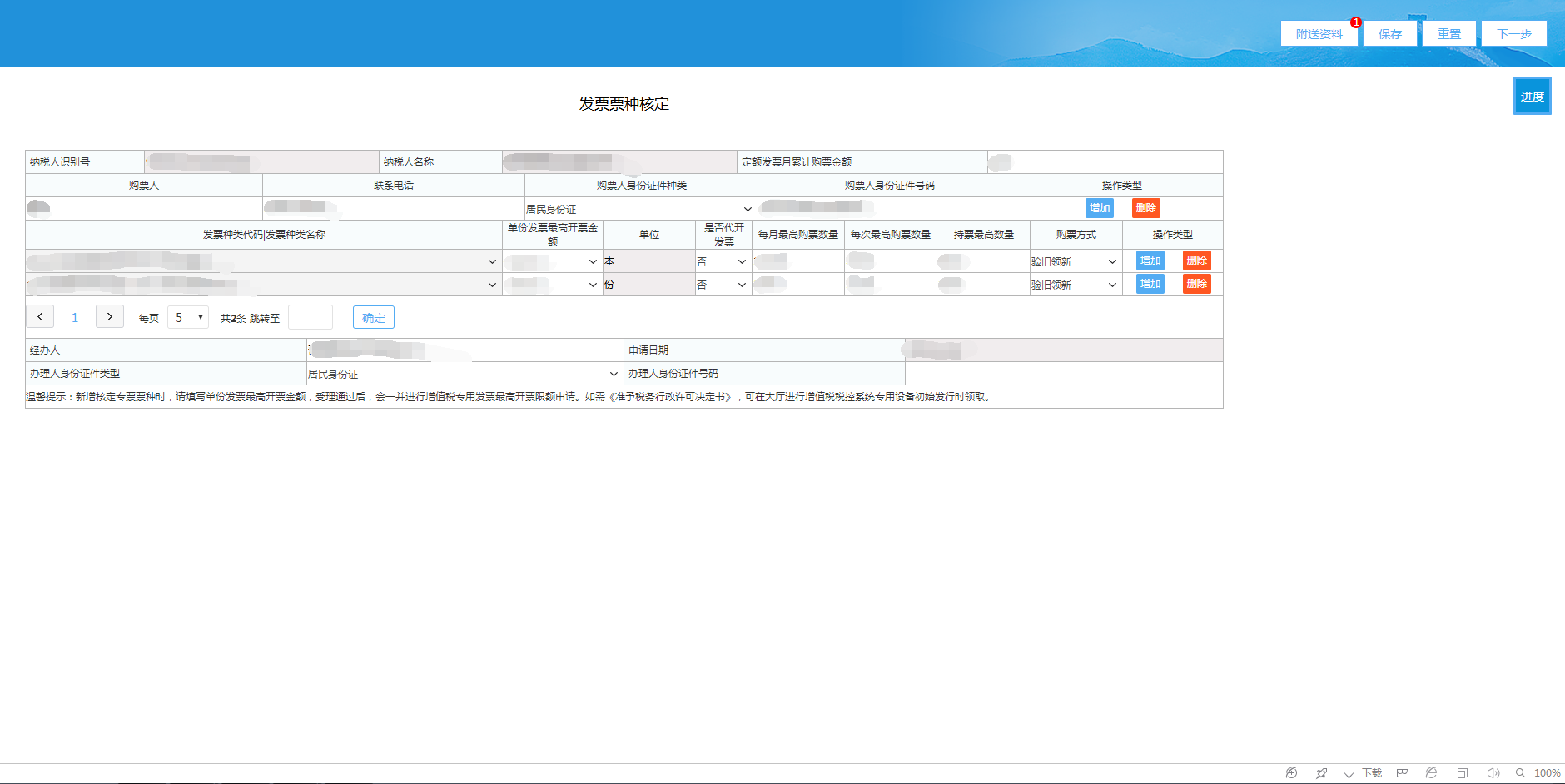Viewport: 1565px width, 784px height.
Task: Click the 跳转至 page number input
Action: tap(311, 317)
